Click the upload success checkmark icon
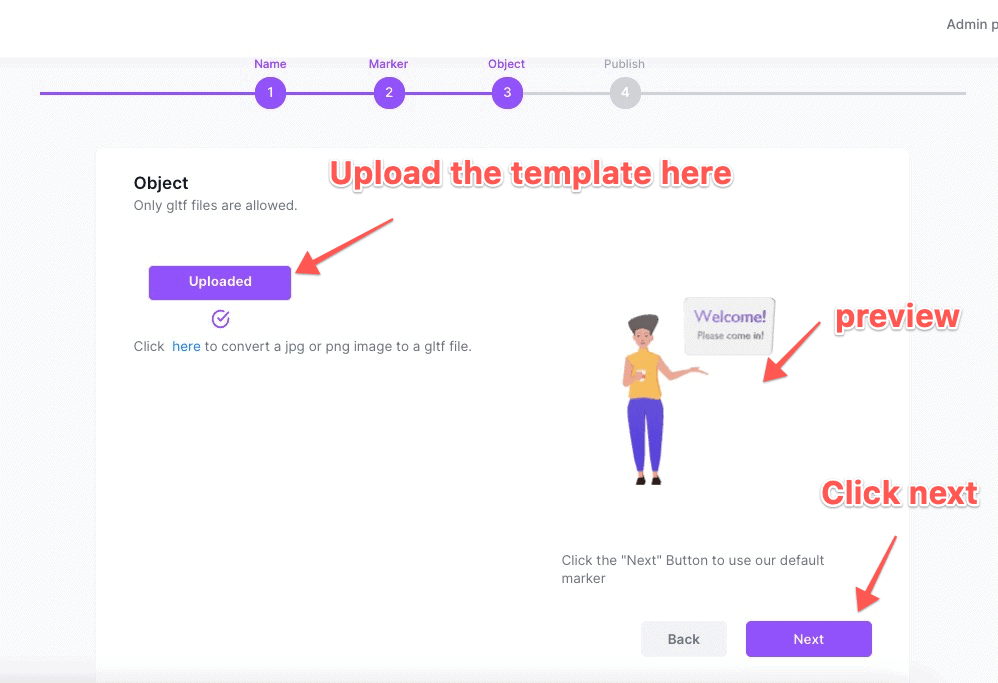Screen dimensions: 998x683 (220, 318)
